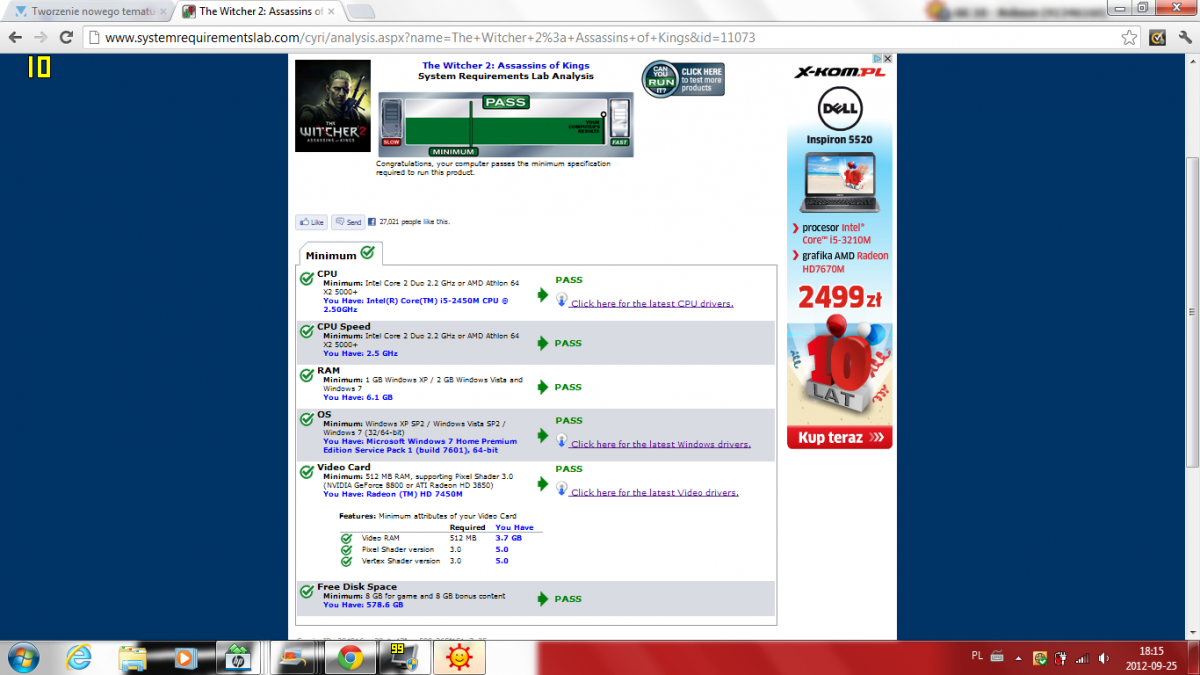The height and width of the screenshot is (675, 1200).
Task: Open the volume speaker tray icon
Action: 1102,657
